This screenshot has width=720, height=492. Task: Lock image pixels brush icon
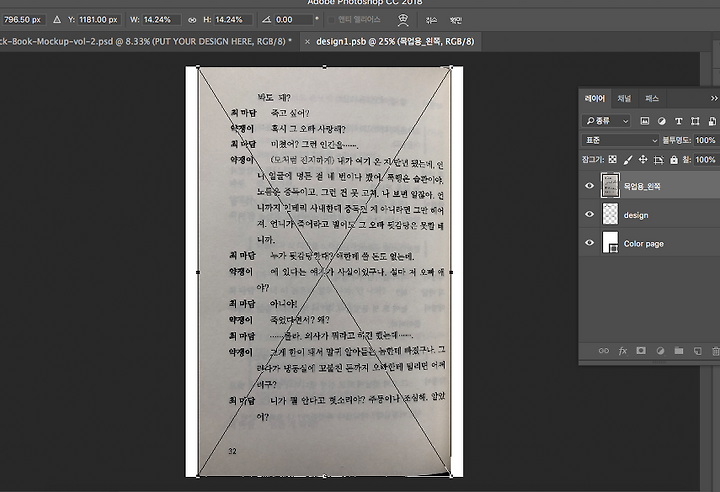(x=628, y=159)
